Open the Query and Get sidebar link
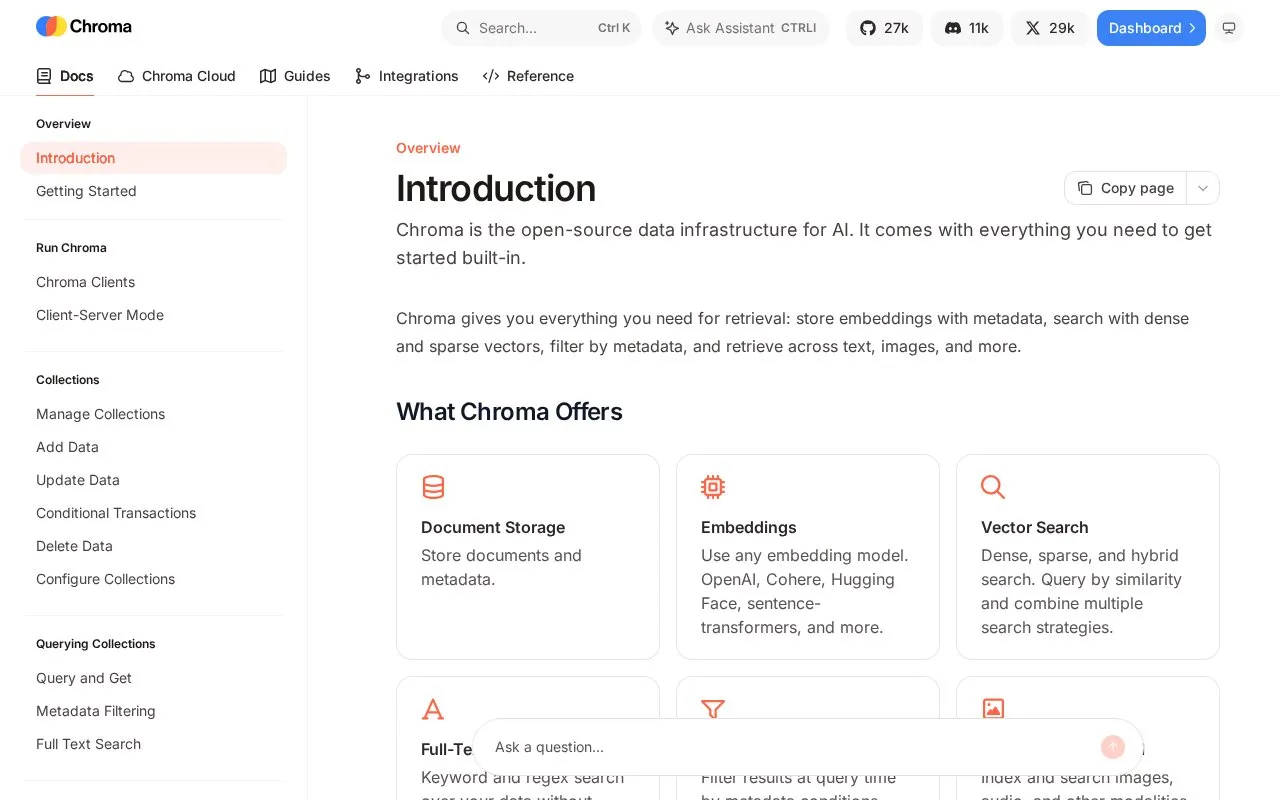 click(153, 678)
